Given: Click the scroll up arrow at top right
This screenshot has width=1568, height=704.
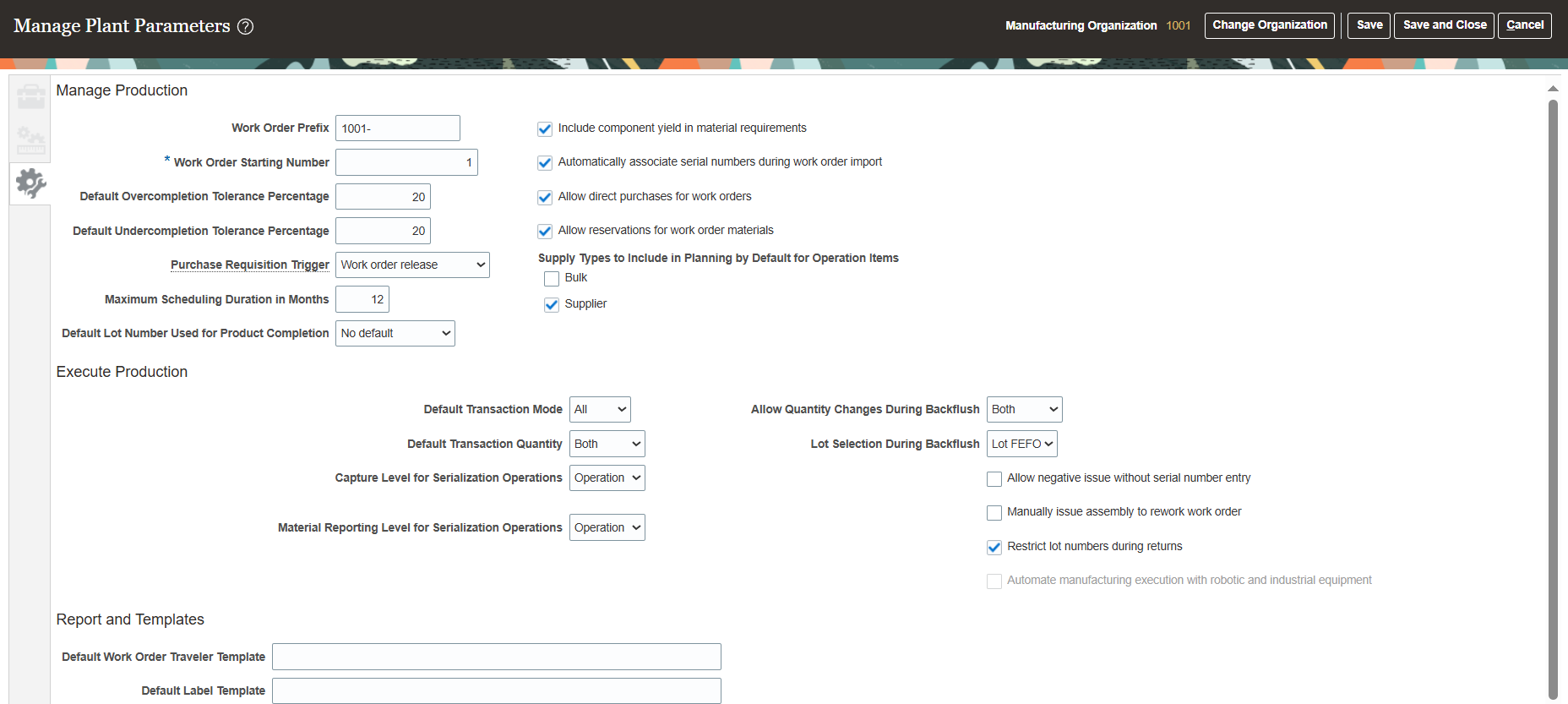Looking at the screenshot, I should 1553,88.
